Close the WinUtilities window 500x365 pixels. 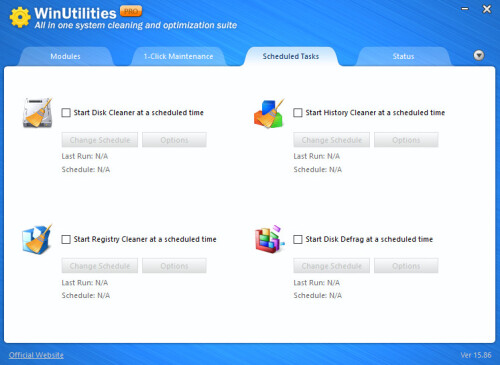[x=487, y=9]
